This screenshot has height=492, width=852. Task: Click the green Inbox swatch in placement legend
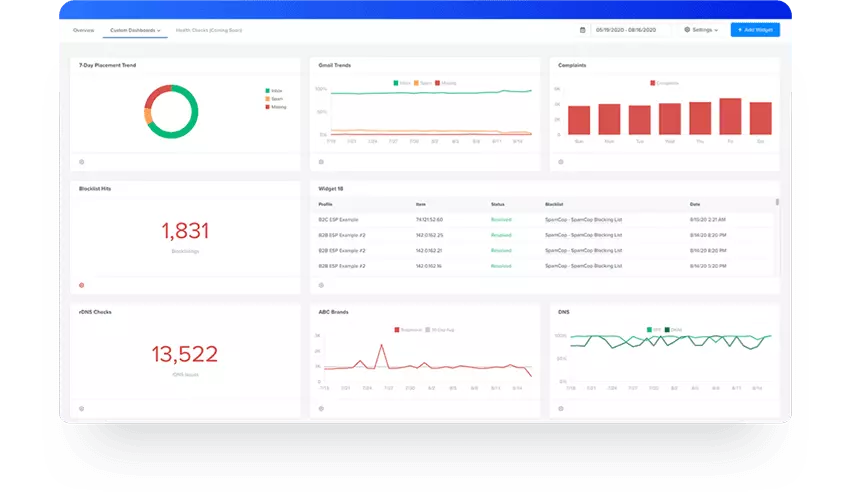pos(267,91)
